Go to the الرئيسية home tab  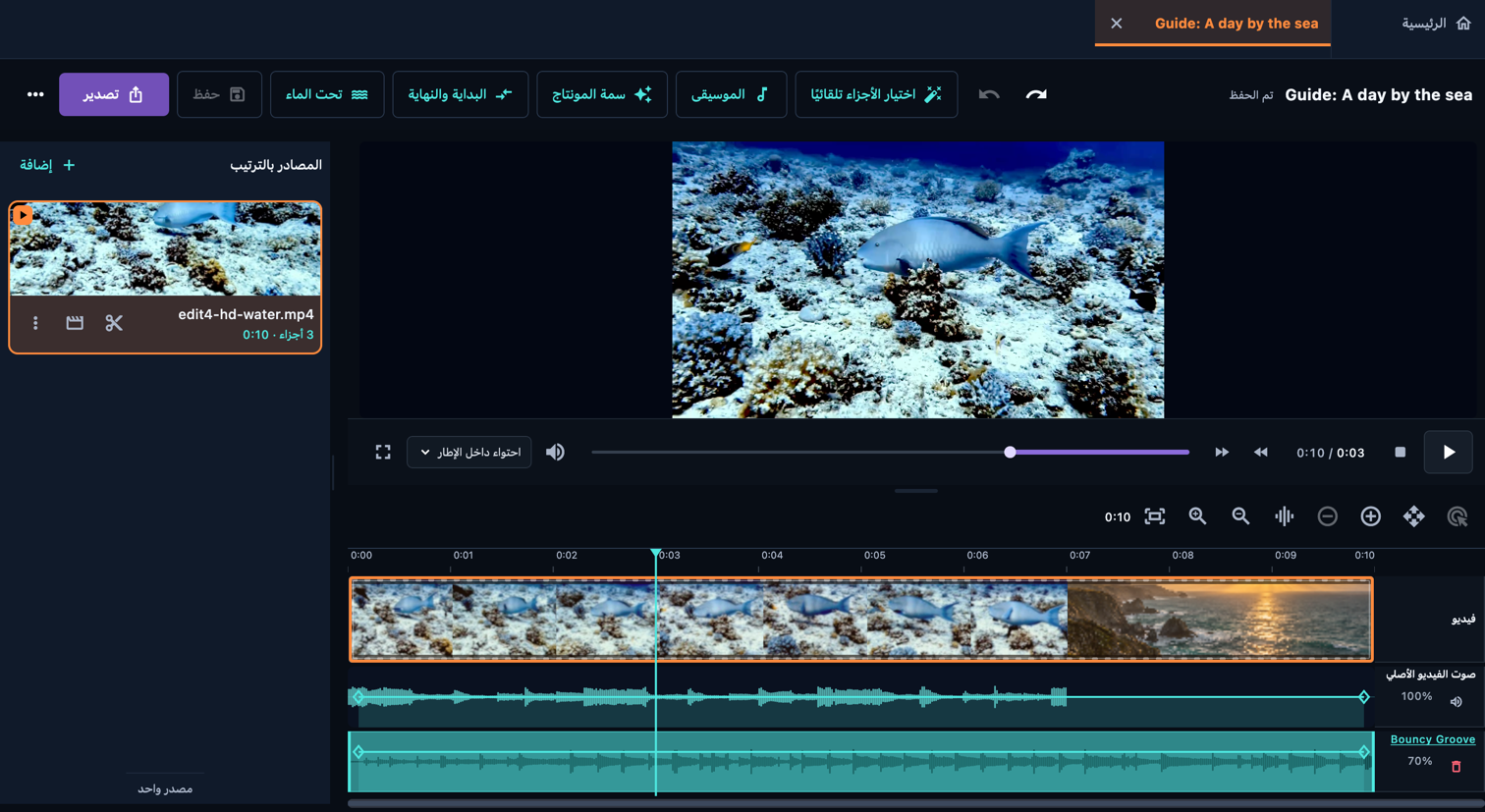pyautogui.click(x=1437, y=24)
